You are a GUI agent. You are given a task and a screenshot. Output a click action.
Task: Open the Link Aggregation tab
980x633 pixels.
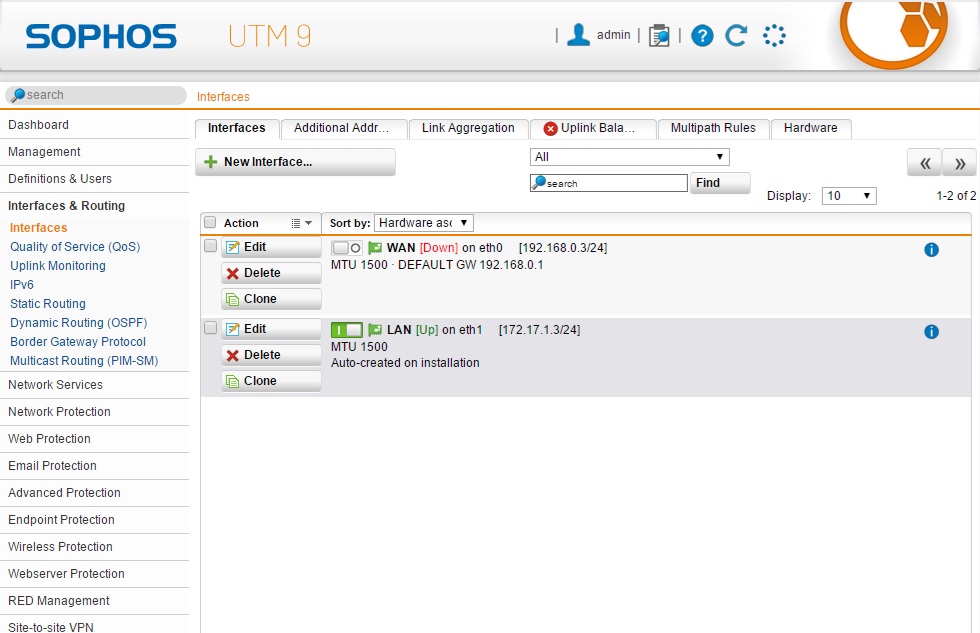[468, 128]
